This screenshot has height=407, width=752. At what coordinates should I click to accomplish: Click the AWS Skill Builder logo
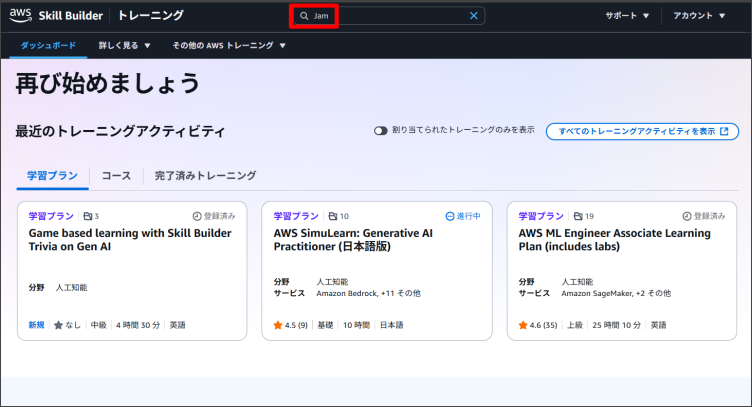click(x=60, y=15)
